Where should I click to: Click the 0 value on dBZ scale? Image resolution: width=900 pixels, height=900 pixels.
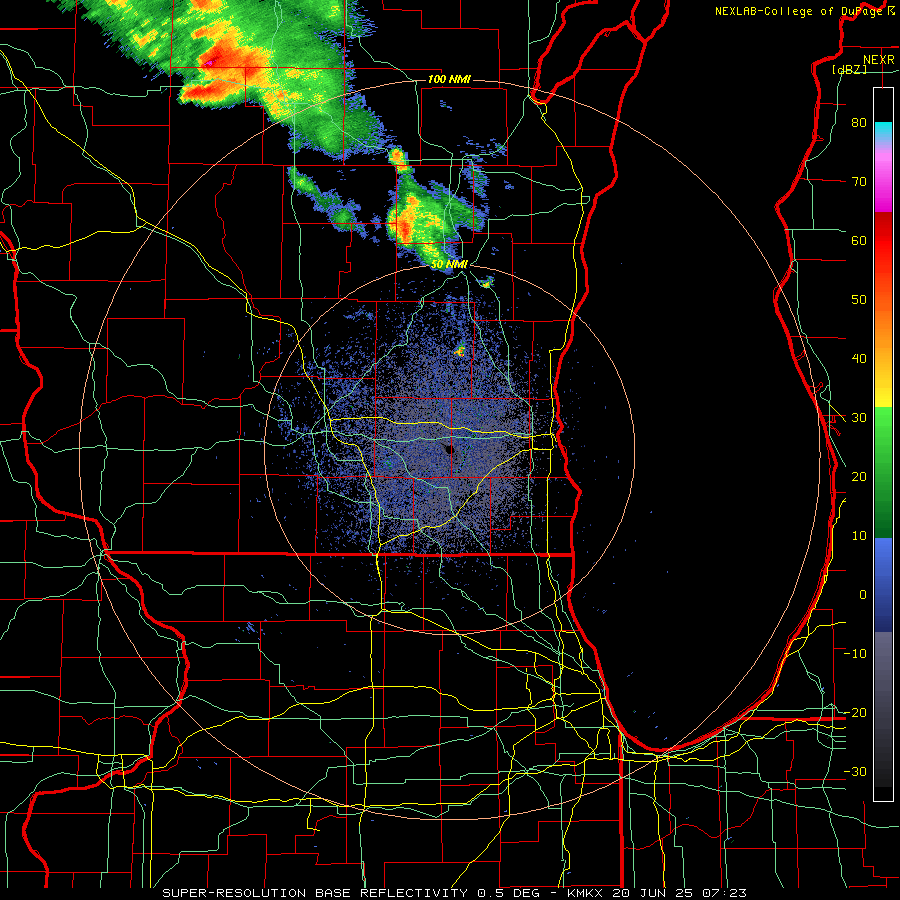click(x=862, y=595)
